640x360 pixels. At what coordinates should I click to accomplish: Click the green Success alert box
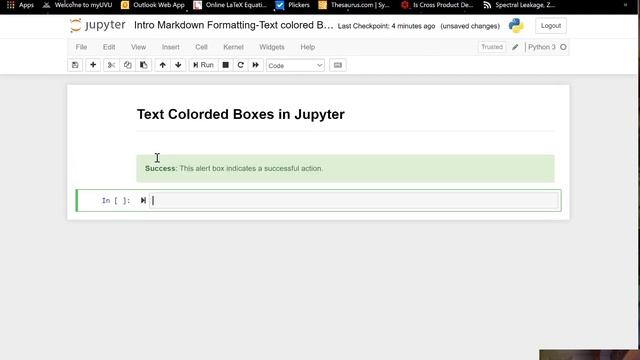coord(345,169)
